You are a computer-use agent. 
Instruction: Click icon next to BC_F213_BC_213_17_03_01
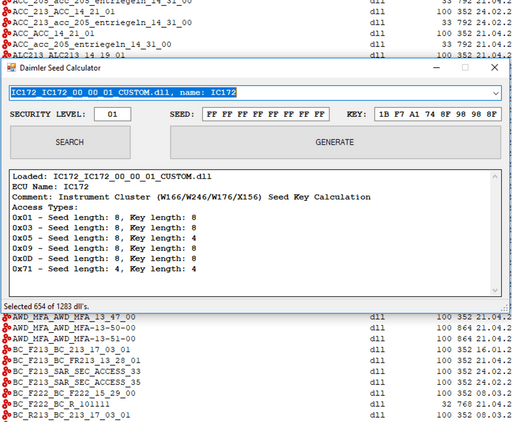6,350
